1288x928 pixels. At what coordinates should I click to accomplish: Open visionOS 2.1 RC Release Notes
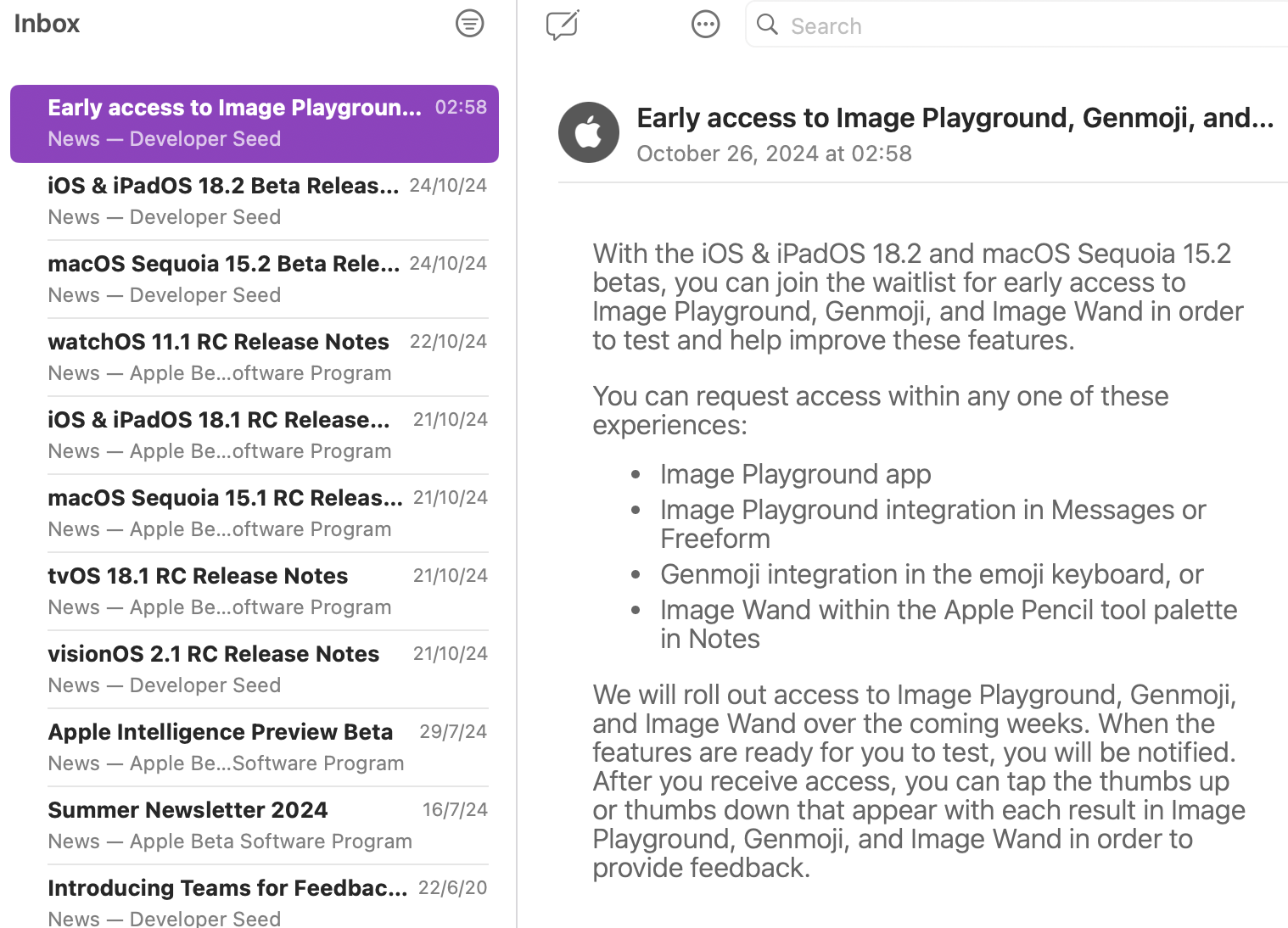click(255, 669)
